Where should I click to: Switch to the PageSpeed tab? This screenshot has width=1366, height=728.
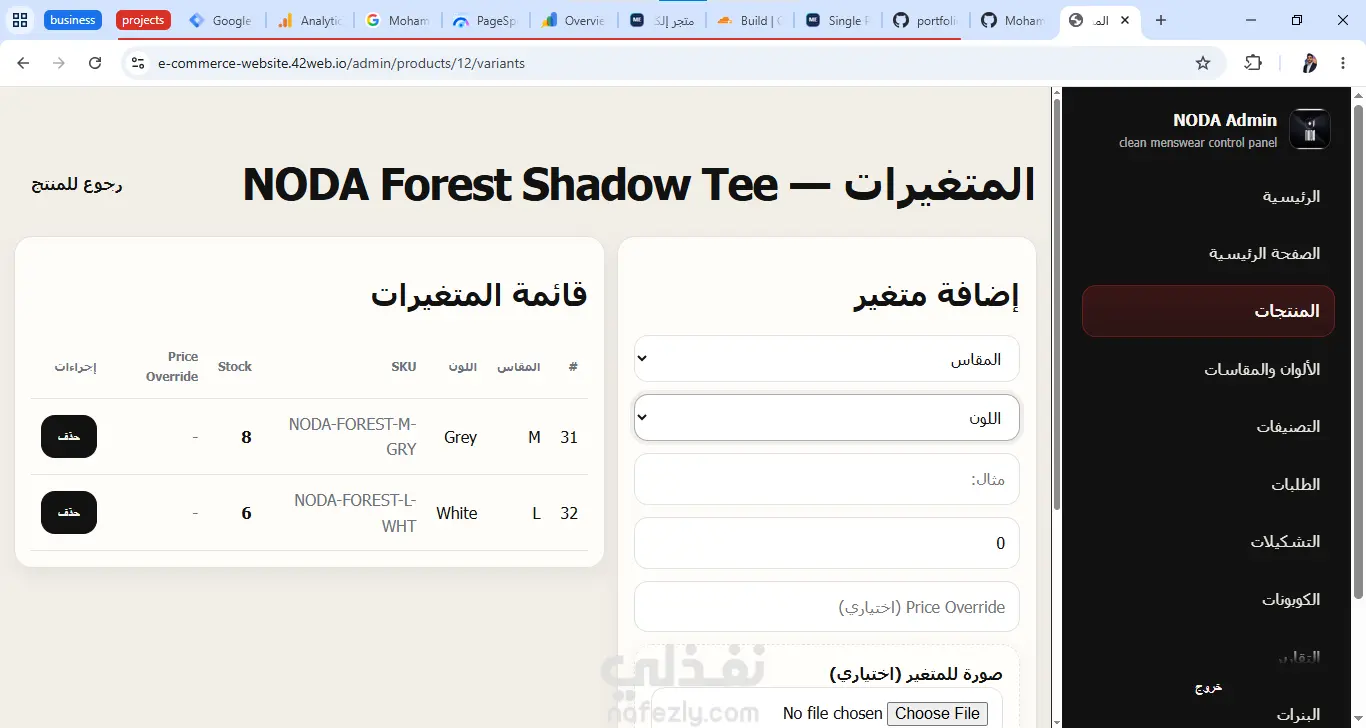point(486,20)
